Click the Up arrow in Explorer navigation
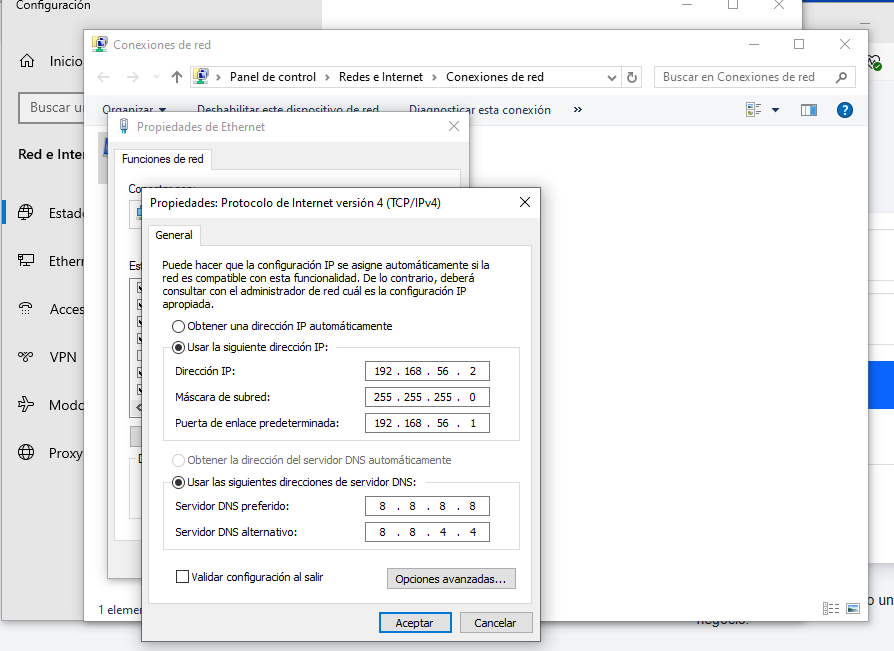 tap(177, 77)
